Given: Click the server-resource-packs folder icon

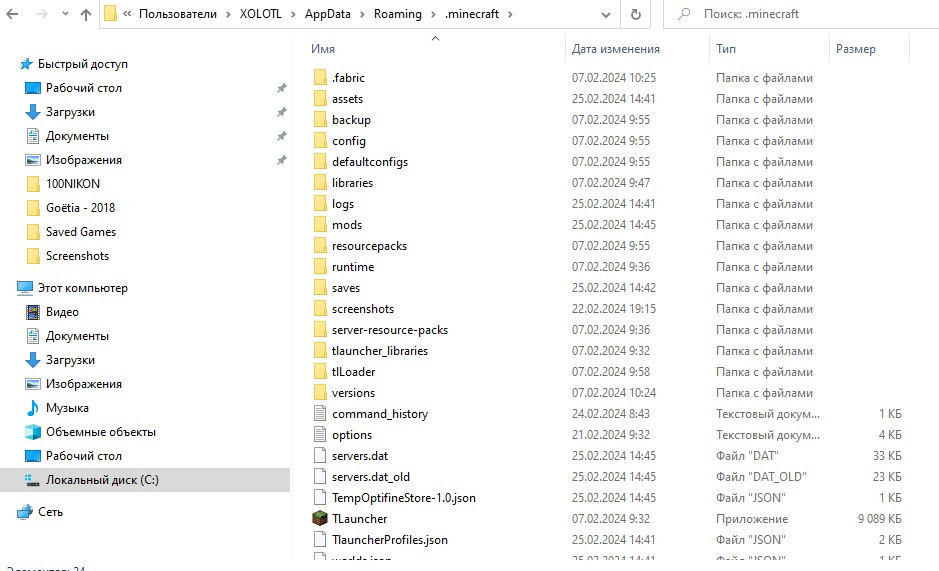Looking at the screenshot, I should click(x=320, y=330).
